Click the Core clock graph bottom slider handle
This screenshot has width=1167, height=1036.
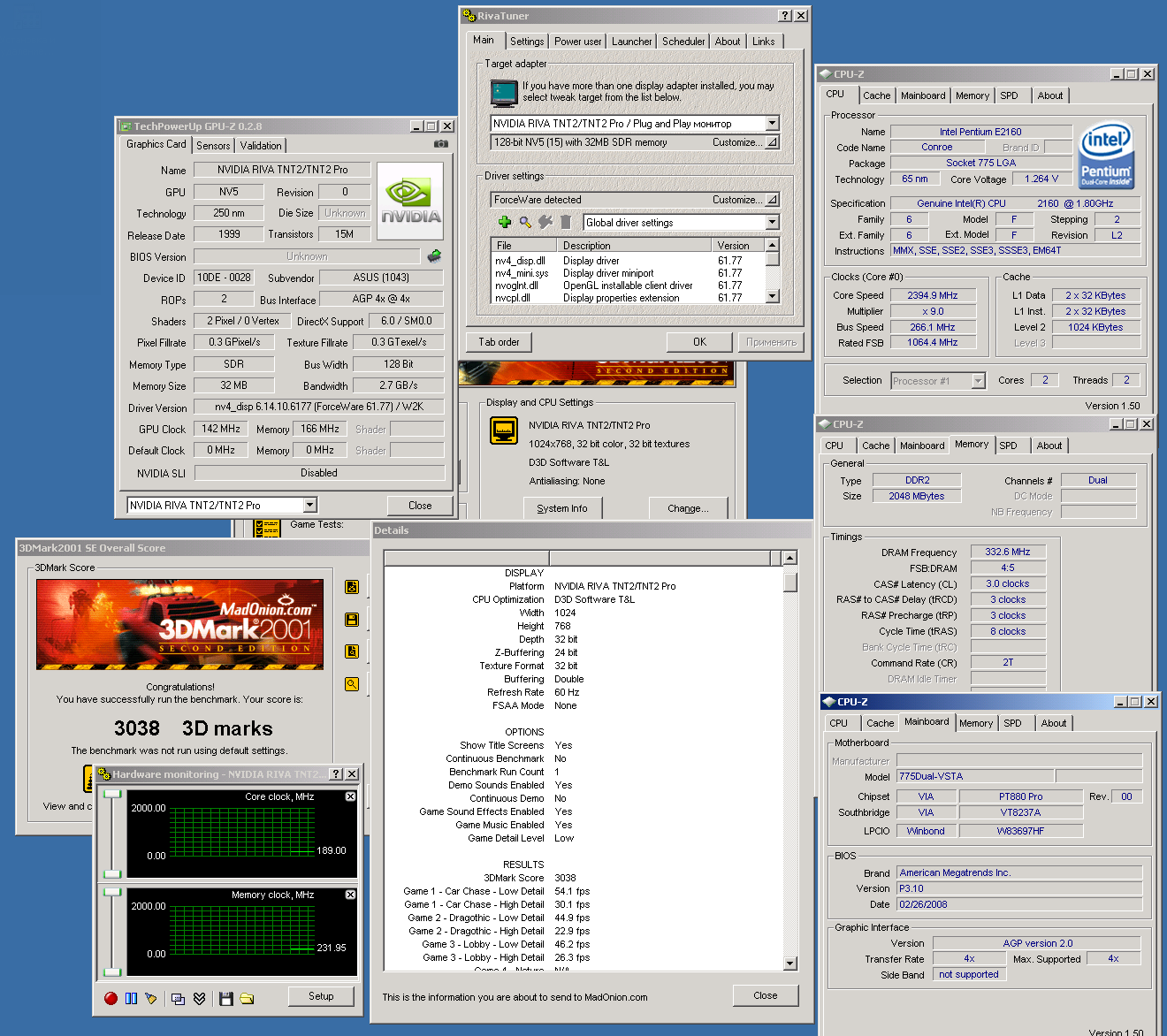[x=112, y=875]
